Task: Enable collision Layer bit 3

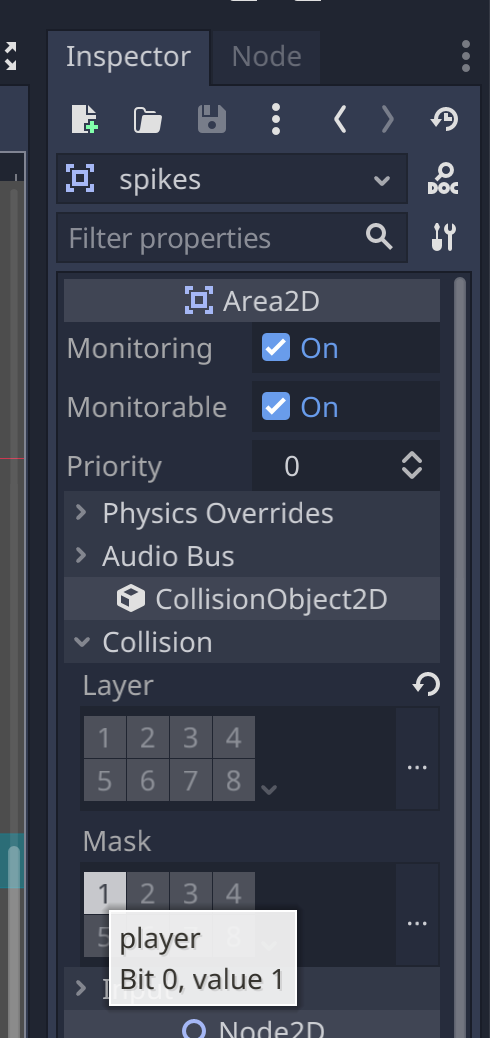Action: click(191, 737)
